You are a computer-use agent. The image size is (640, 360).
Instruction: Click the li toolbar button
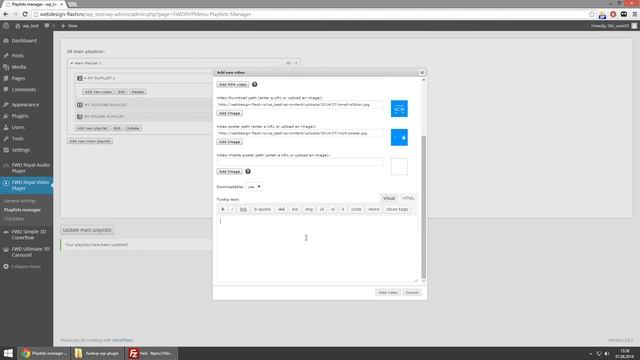343,209
